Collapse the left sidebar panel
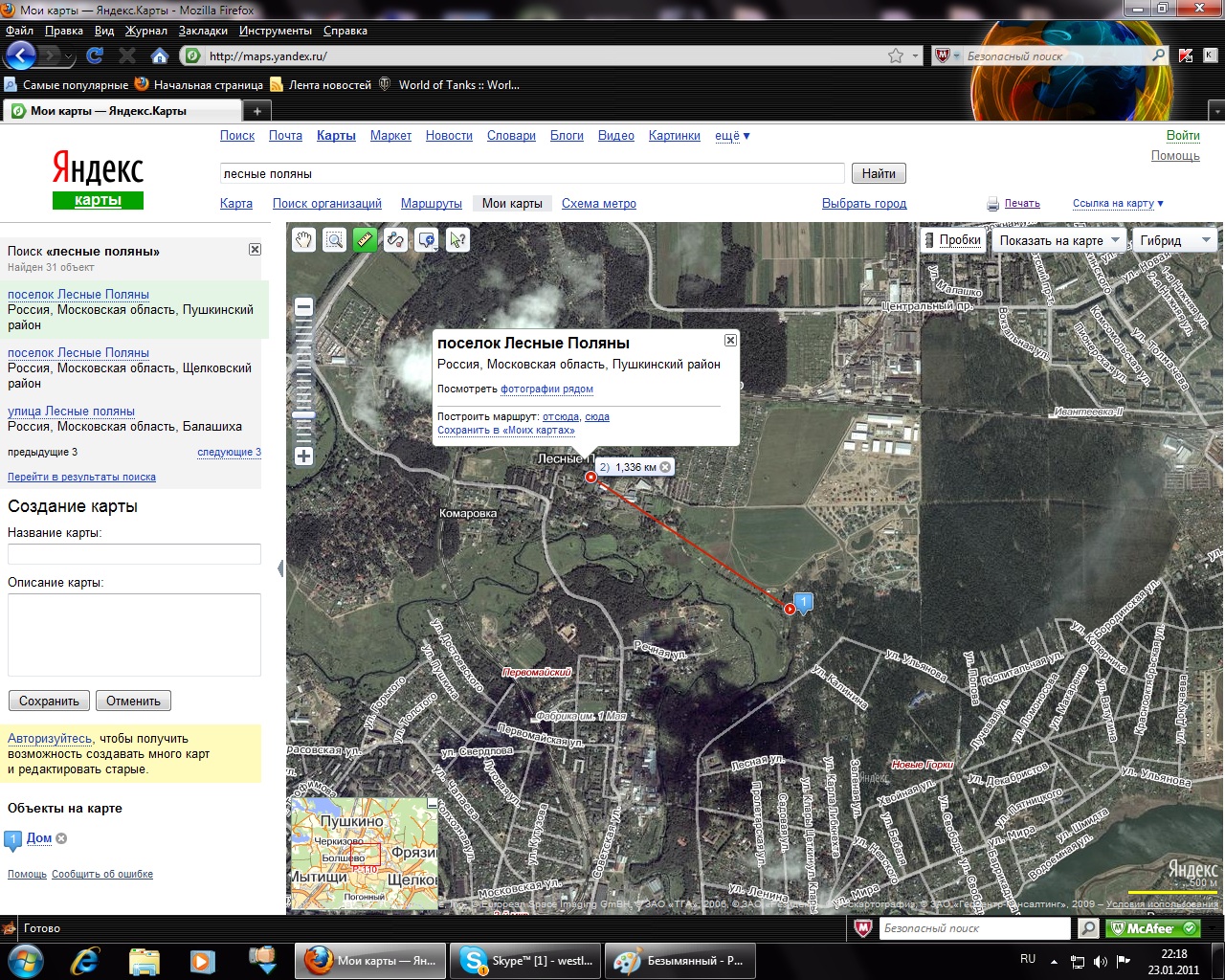The width and height of the screenshot is (1225, 980). (x=280, y=568)
